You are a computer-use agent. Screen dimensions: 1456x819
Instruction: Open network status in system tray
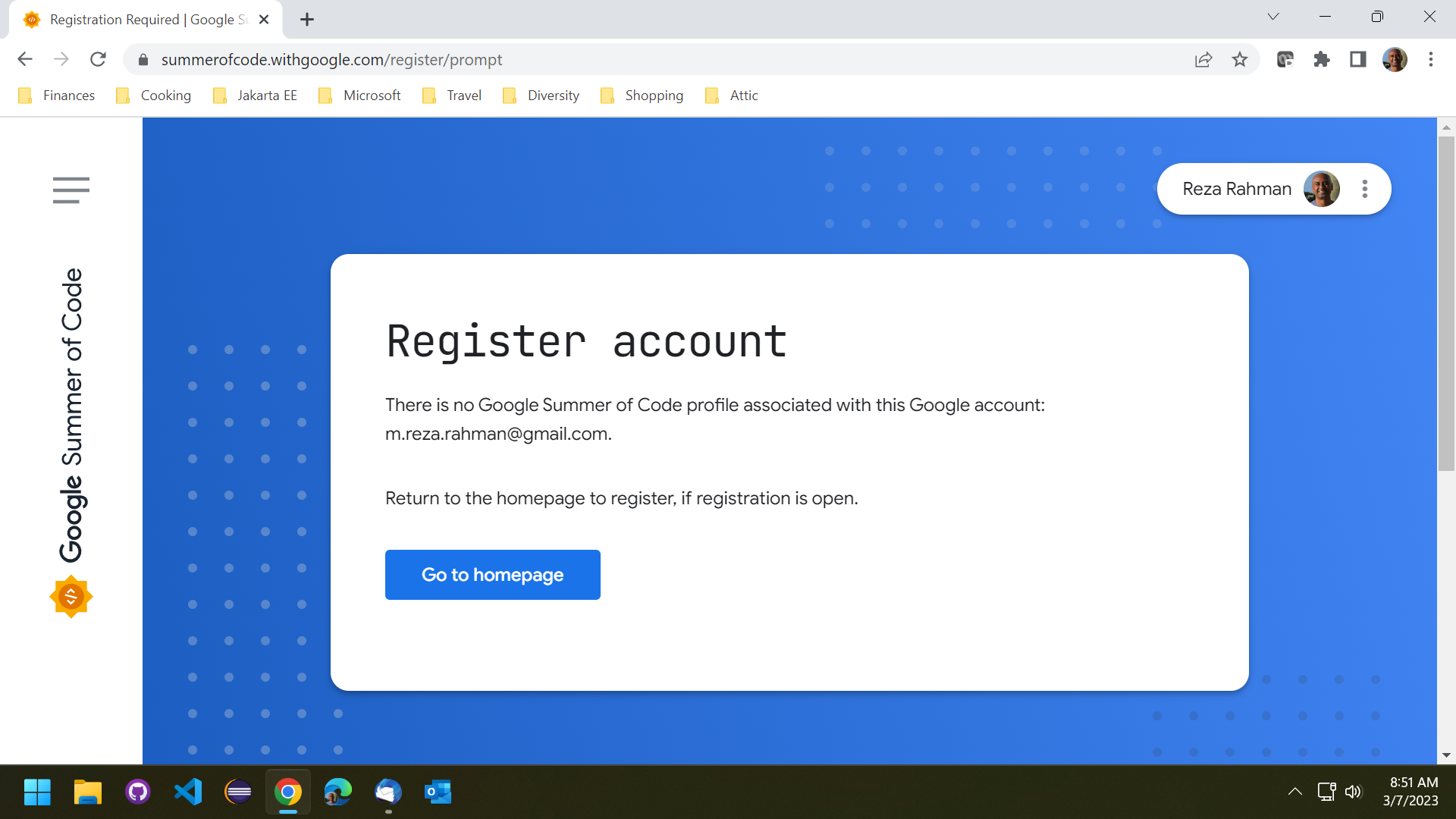(x=1326, y=792)
